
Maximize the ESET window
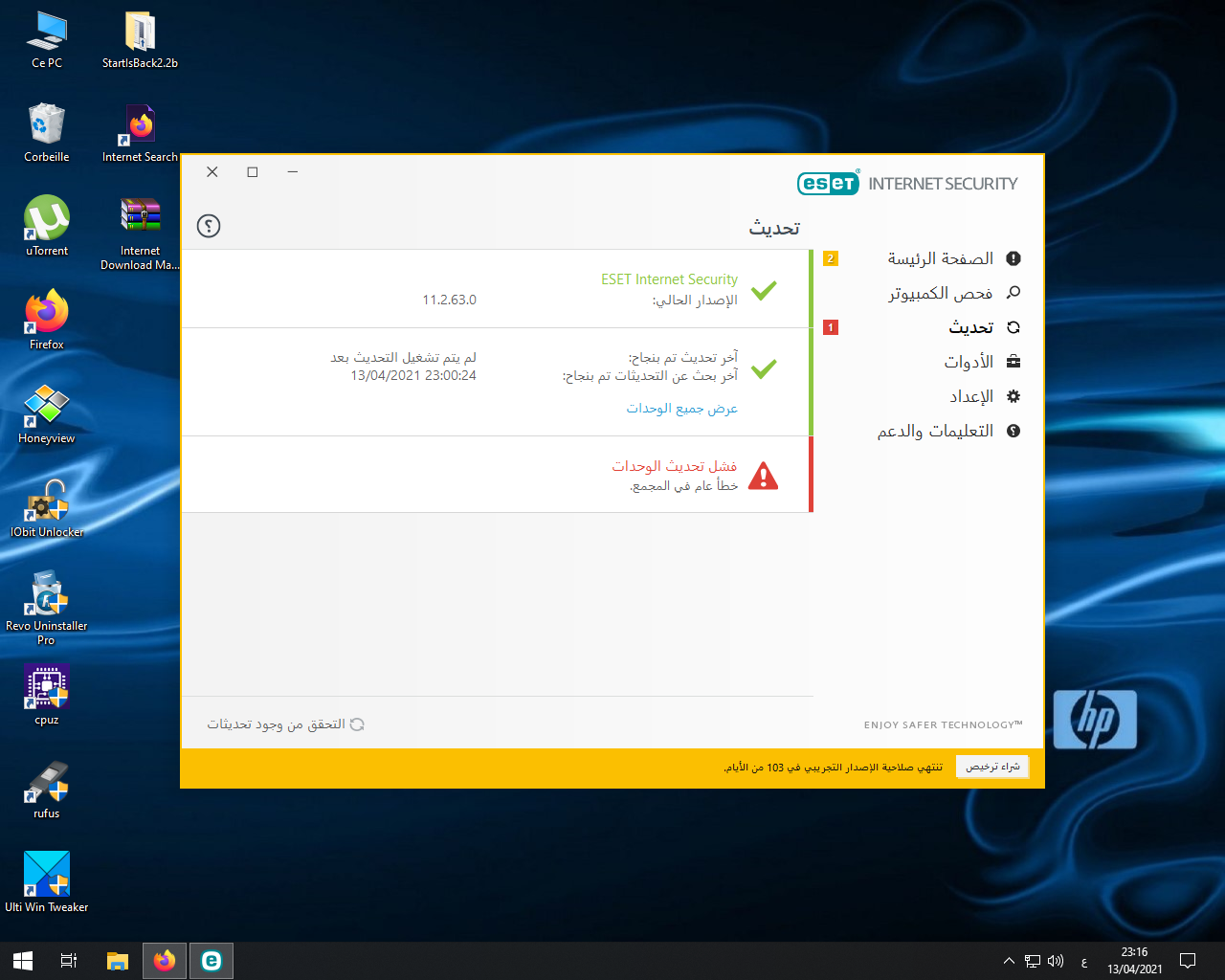click(253, 171)
